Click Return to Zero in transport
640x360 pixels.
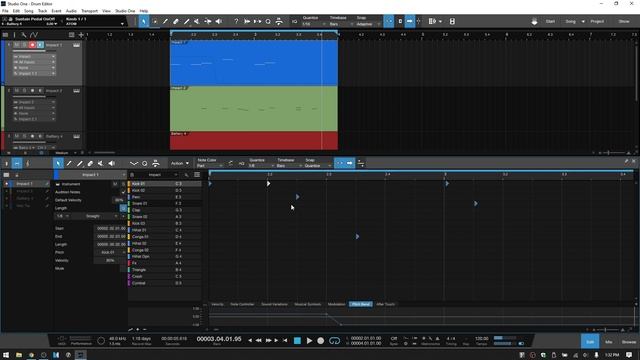tap(285, 340)
